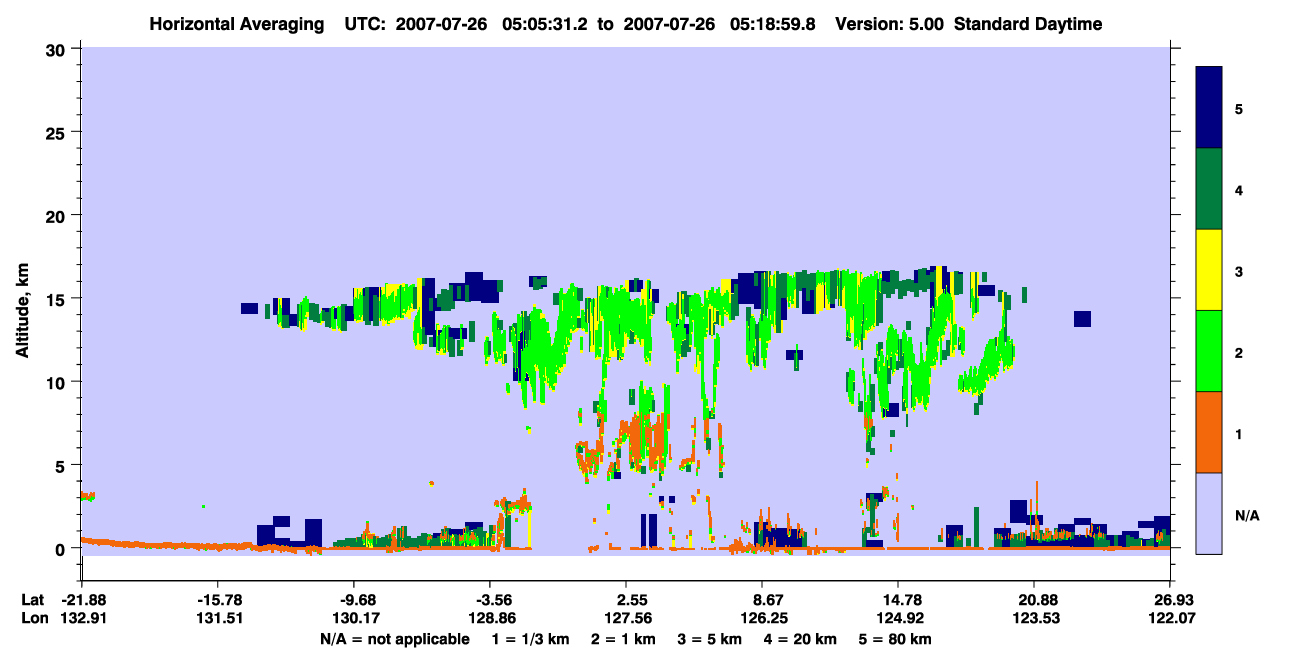1300x667 pixels.
Task: Click latitude value -21.88
Action: (82, 600)
